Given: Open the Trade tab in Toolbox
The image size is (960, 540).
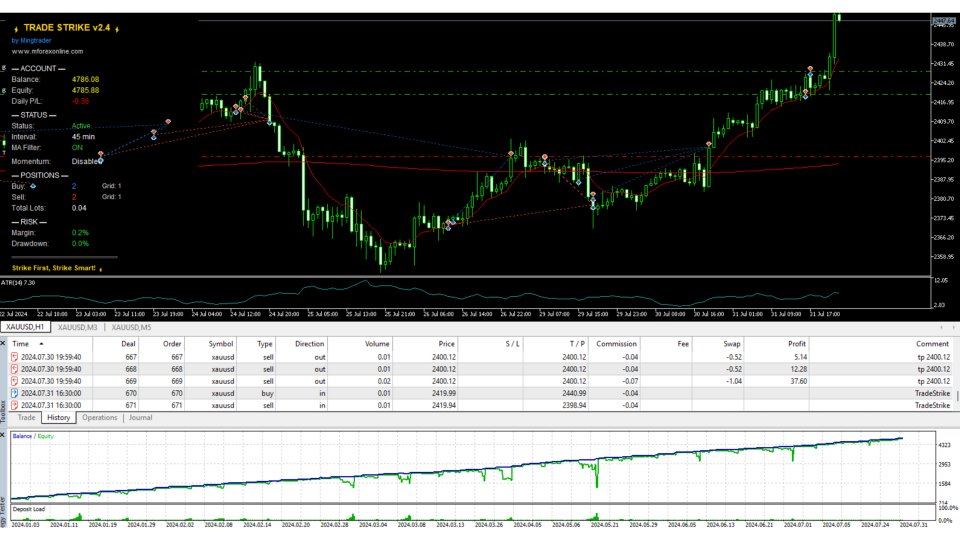Looking at the screenshot, I should 26,418.
